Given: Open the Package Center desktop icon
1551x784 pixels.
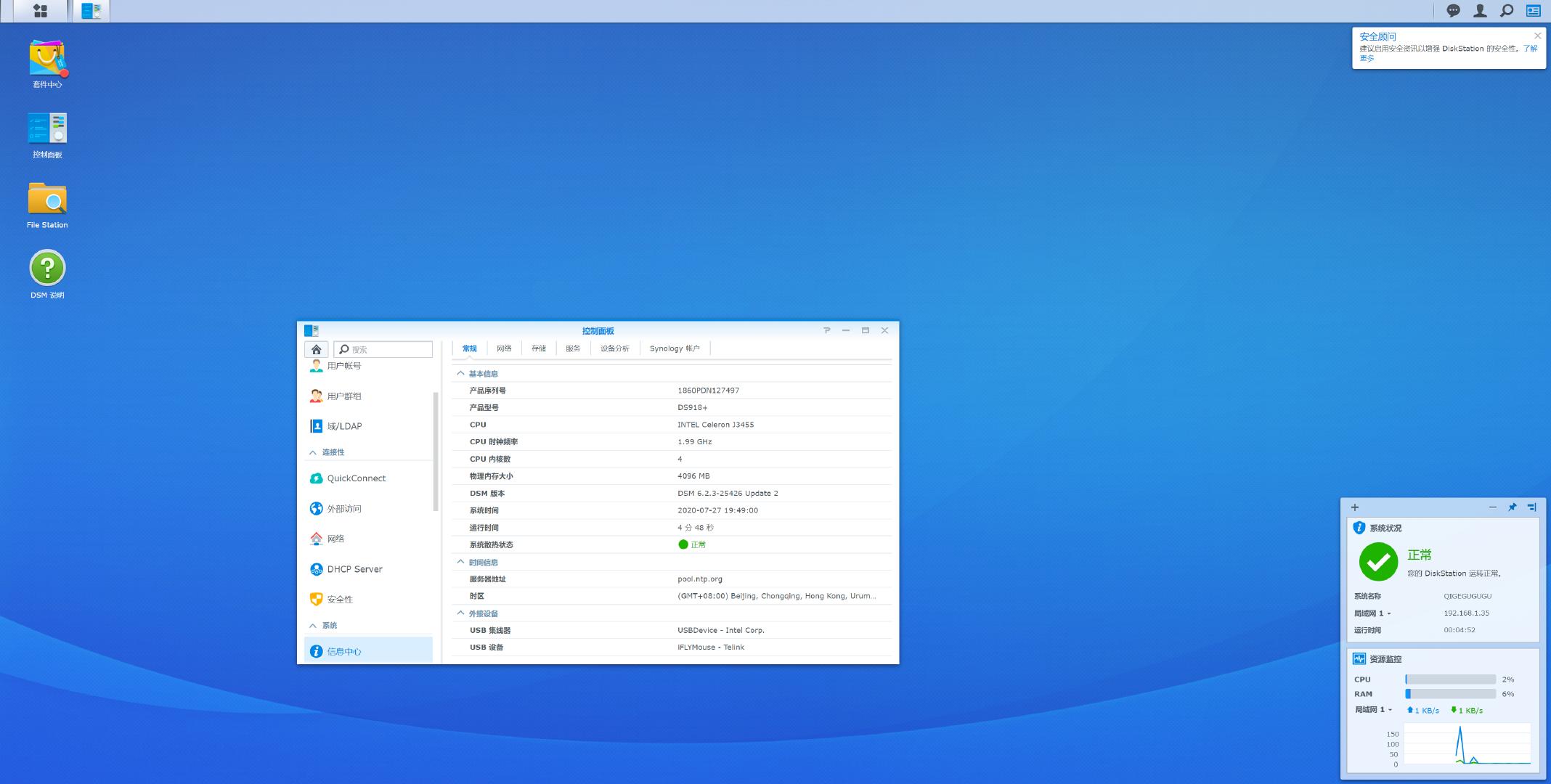Looking at the screenshot, I should (x=47, y=59).
